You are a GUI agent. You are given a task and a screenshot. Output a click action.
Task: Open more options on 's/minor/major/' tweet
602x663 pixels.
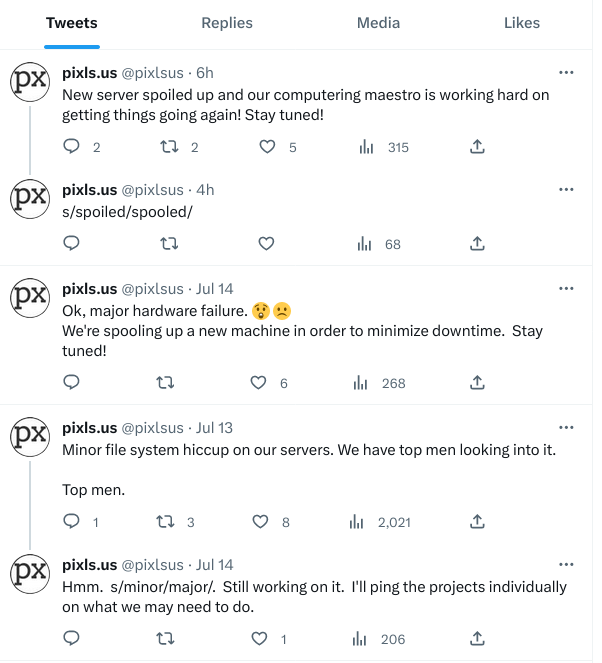566,565
